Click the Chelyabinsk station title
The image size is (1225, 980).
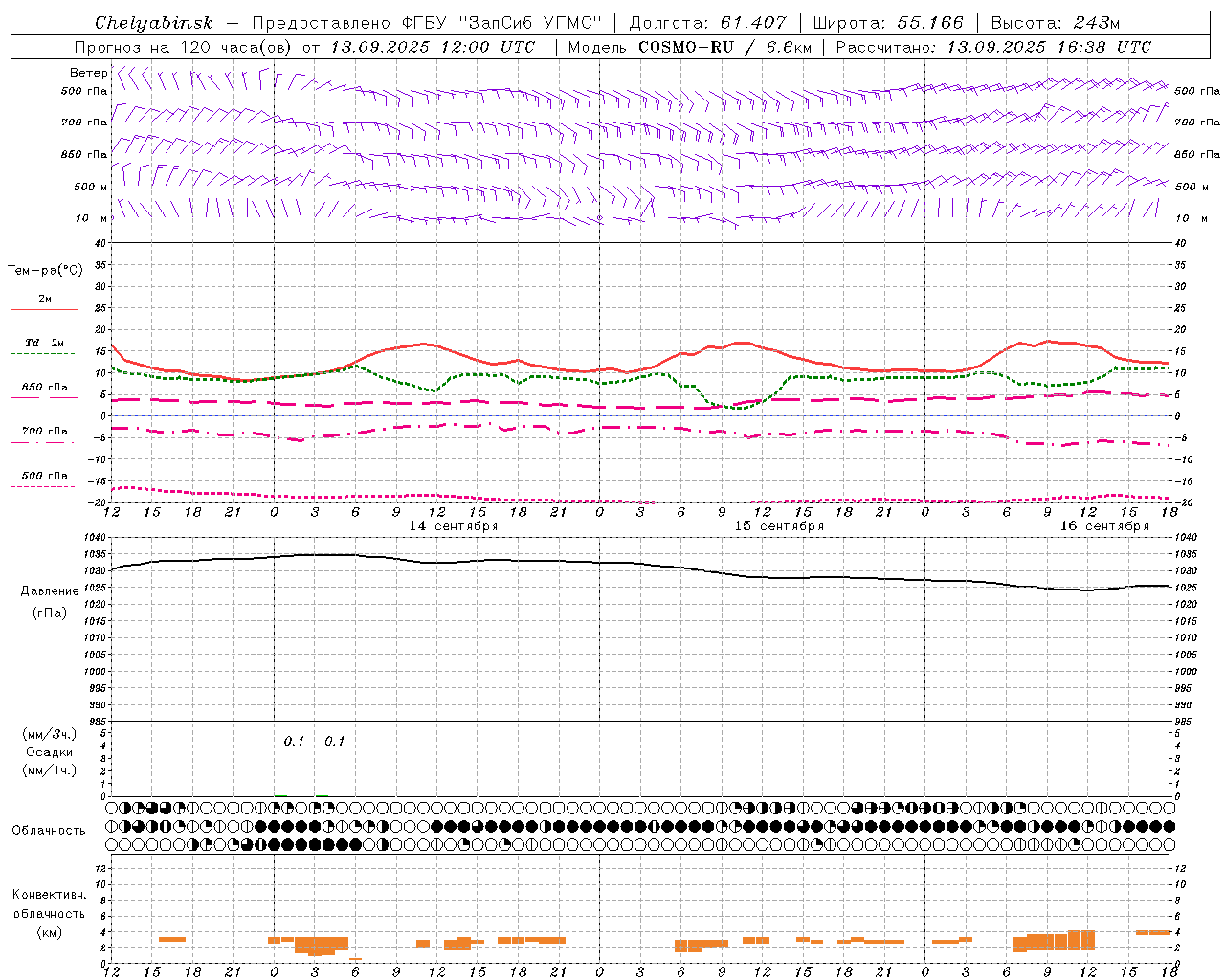click(153, 22)
